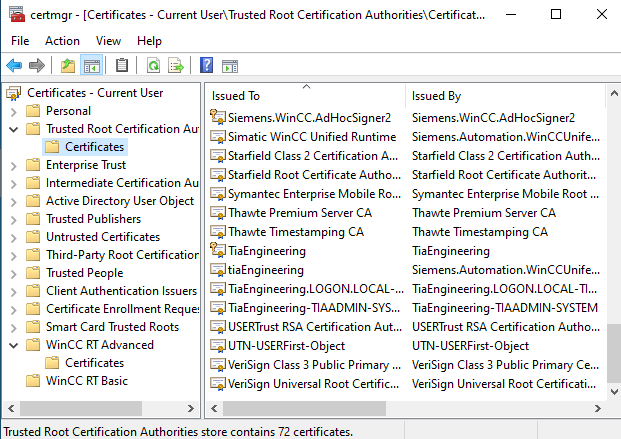Click the Back arrow toolbar icon

coord(14,66)
